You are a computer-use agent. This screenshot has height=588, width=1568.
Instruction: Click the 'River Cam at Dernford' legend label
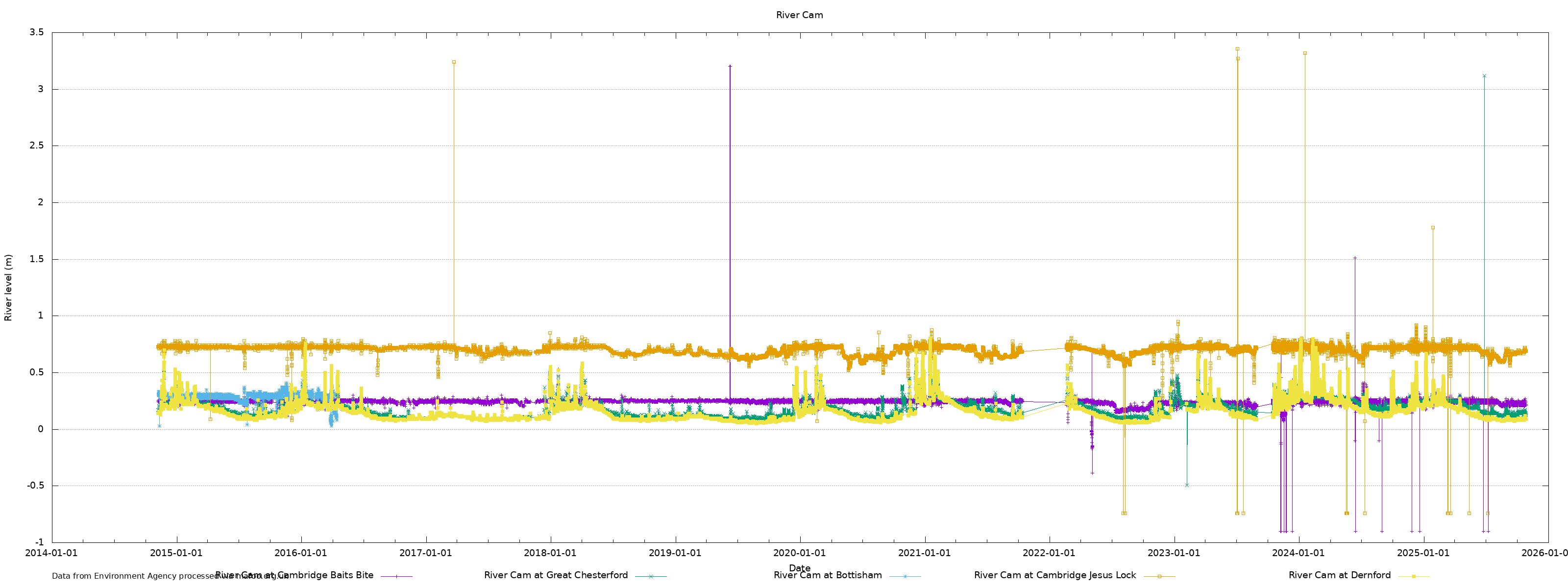(x=1339, y=575)
